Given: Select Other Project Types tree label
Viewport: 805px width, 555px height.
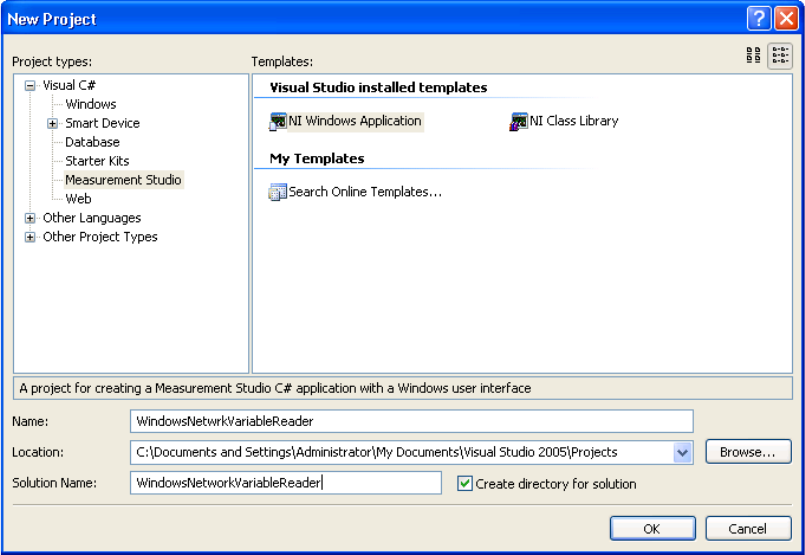Looking at the screenshot, I should pyautogui.click(x=100, y=237).
